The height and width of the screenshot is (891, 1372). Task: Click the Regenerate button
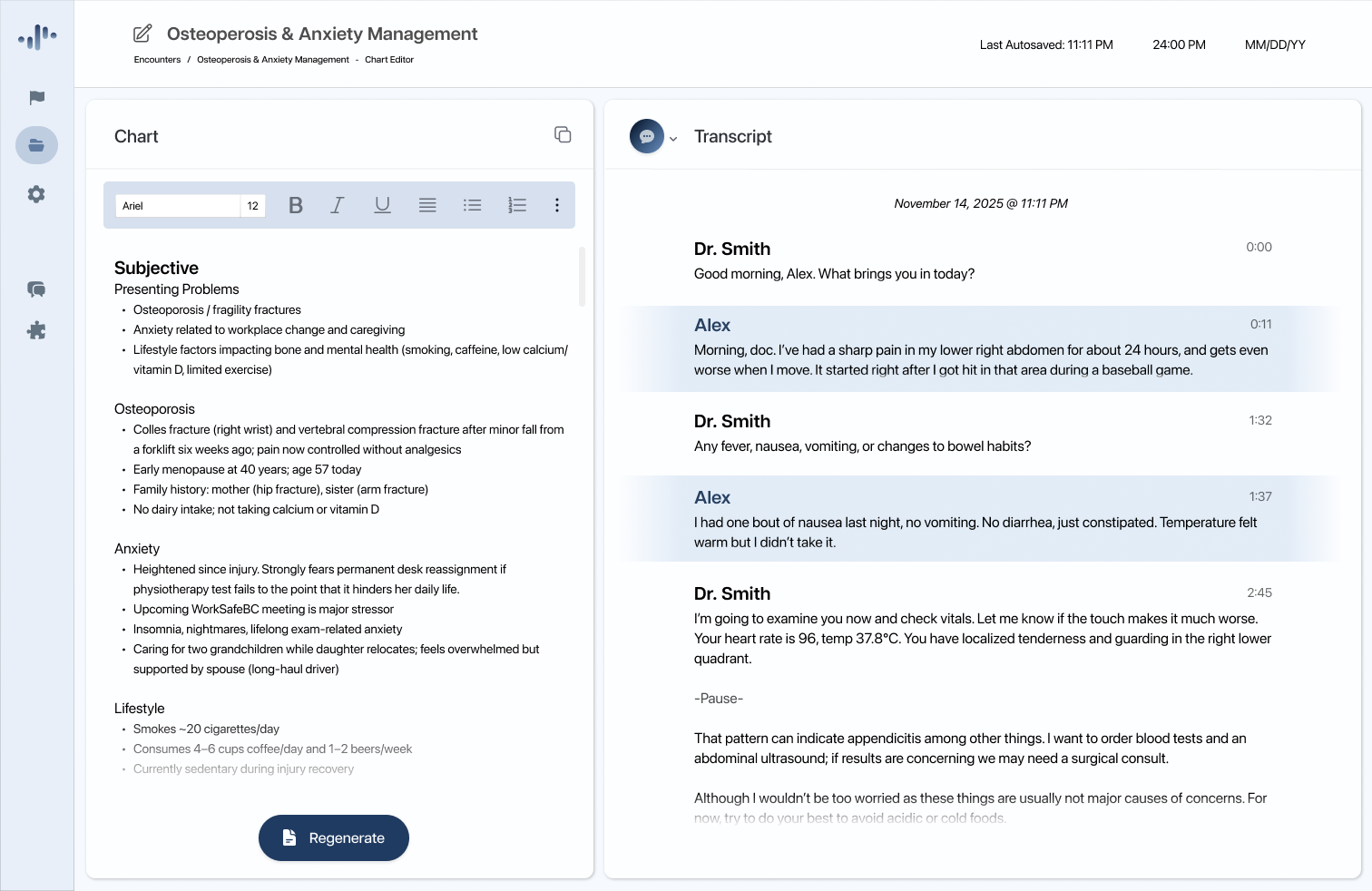click(334, 837)
